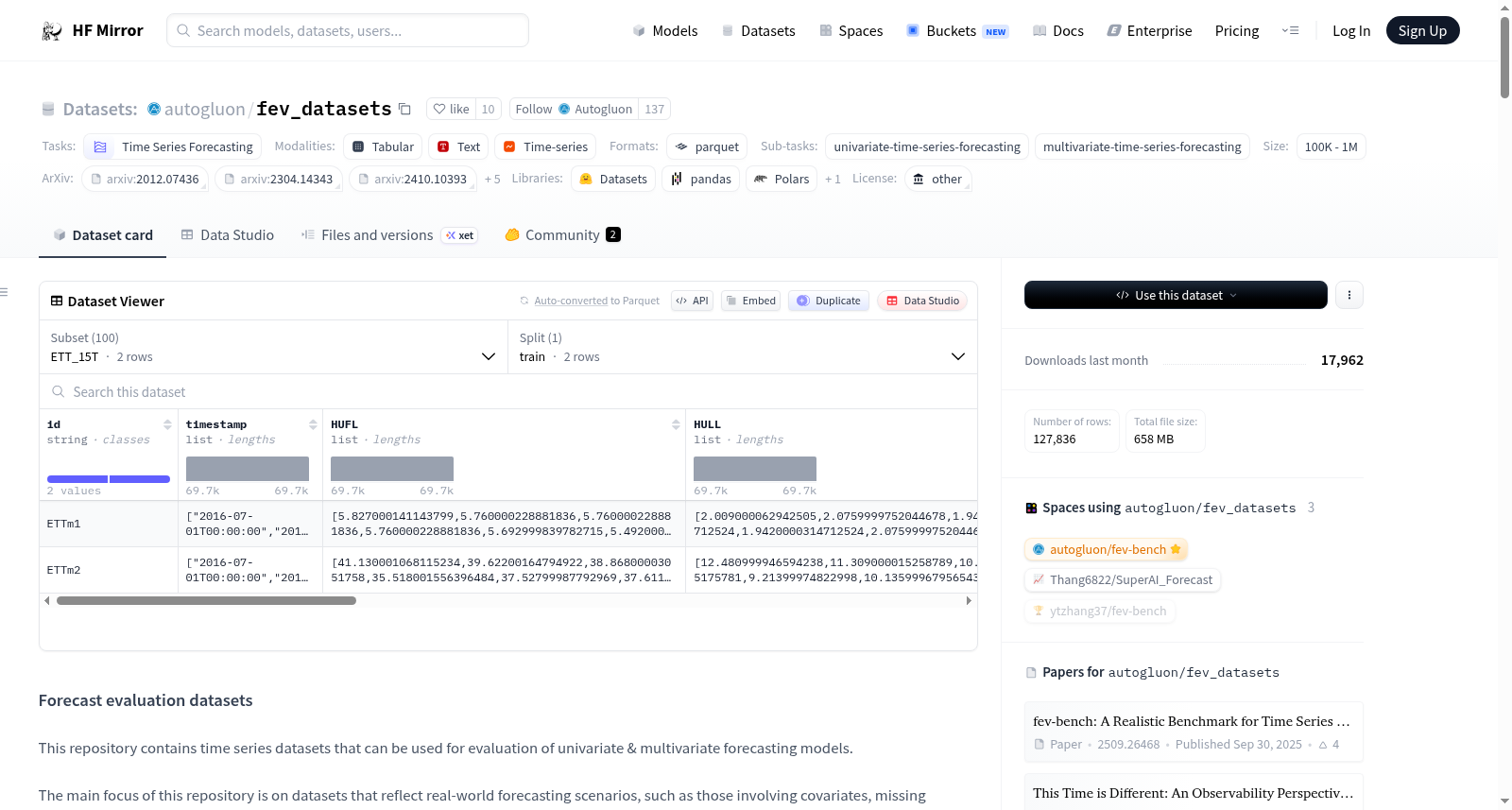Open the Thang6822/SuperAI_Forecast space
Image resolution: width=1512 pixels, height=810 pixels.
point(1123,579)
